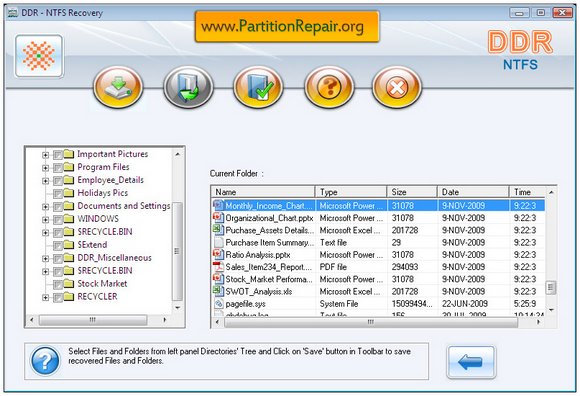Screen dimensions: 580x396
Task: Click the Sales_Item234_Report PDF icon
Action: click(219, 266)
